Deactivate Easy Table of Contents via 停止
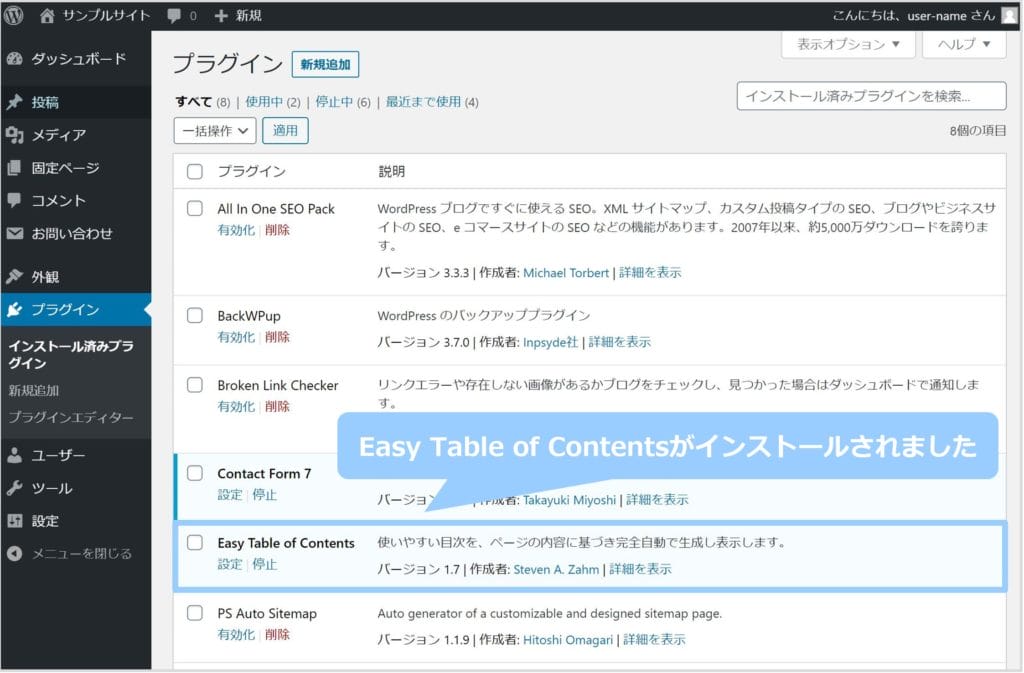This screenshot has height=673, width=1024. 264,565
